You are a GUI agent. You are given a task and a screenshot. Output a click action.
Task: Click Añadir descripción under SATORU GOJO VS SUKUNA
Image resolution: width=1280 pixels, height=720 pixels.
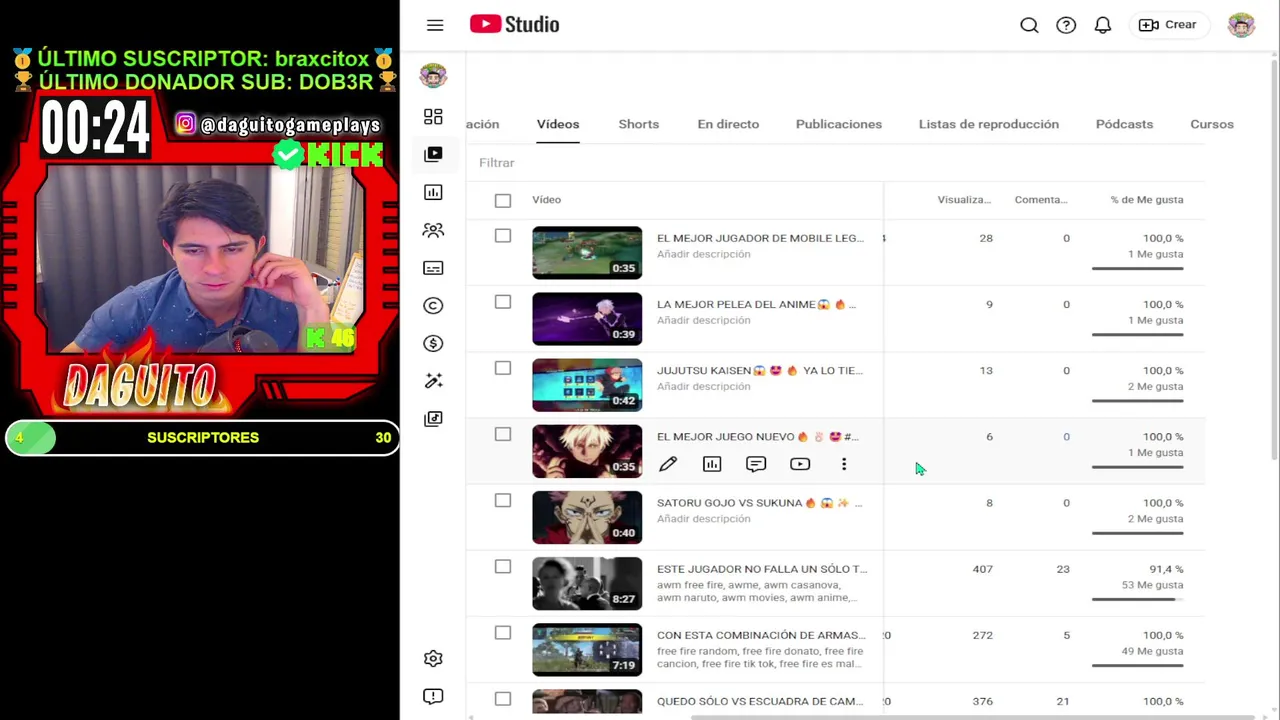[x=703, y=519]
